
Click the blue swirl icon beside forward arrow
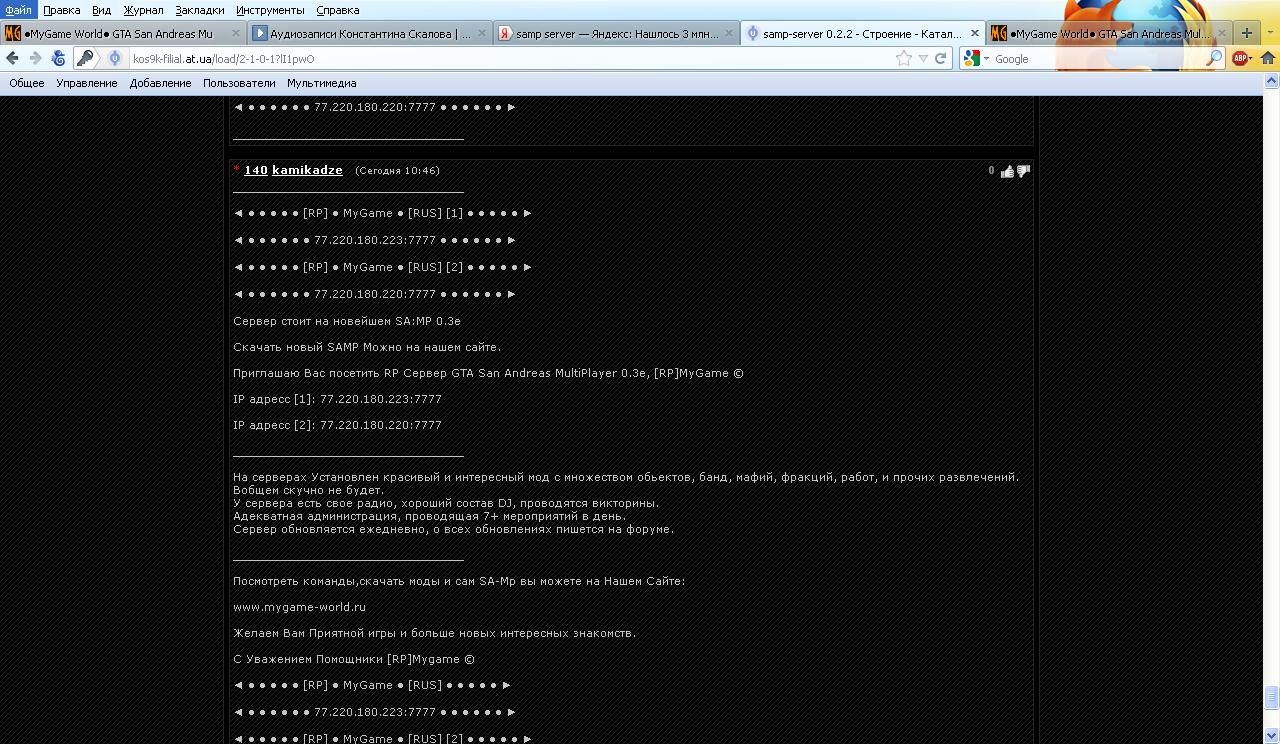tap(58, 58)
